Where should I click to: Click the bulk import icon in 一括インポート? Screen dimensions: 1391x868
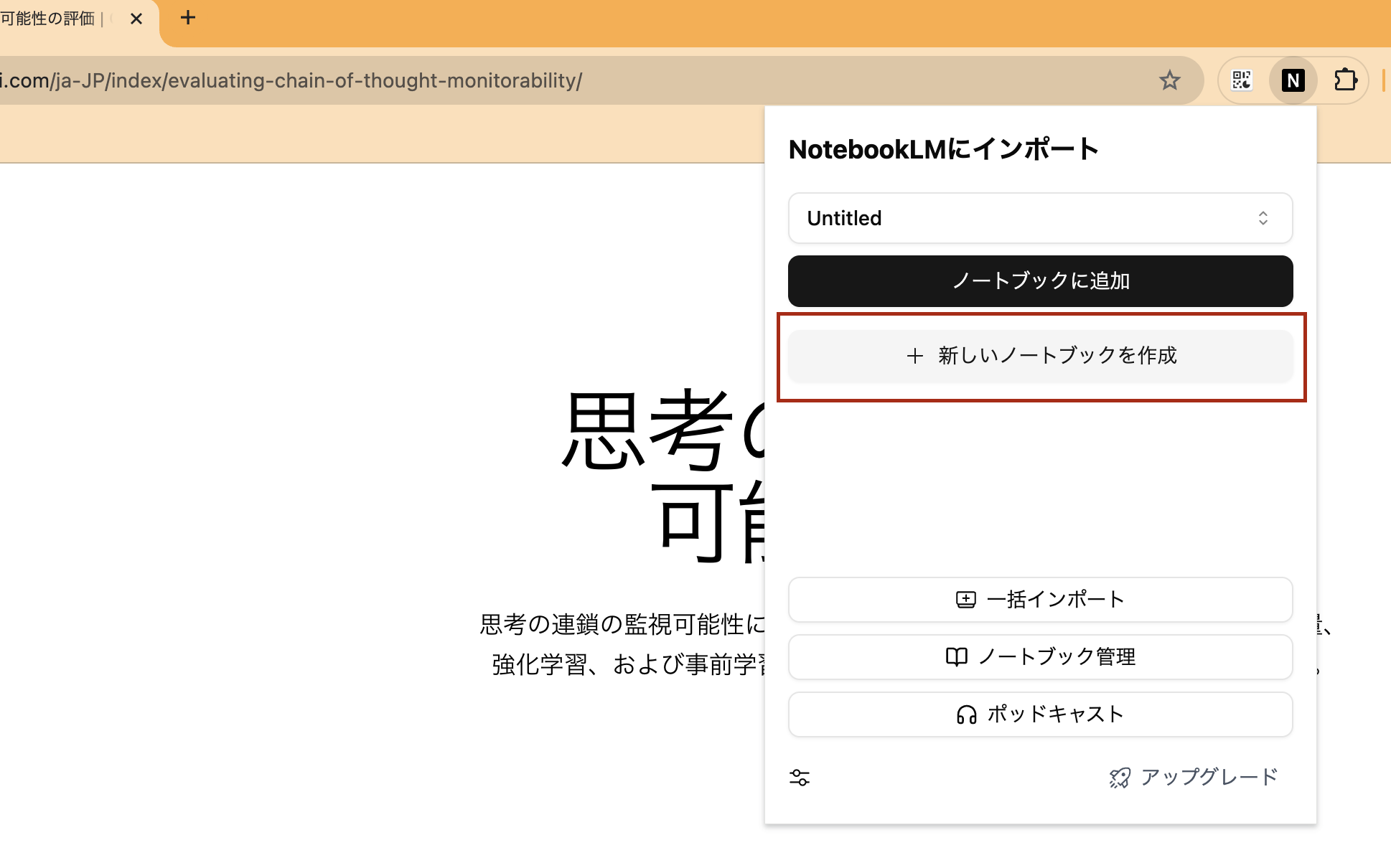(x=965, y=600)
